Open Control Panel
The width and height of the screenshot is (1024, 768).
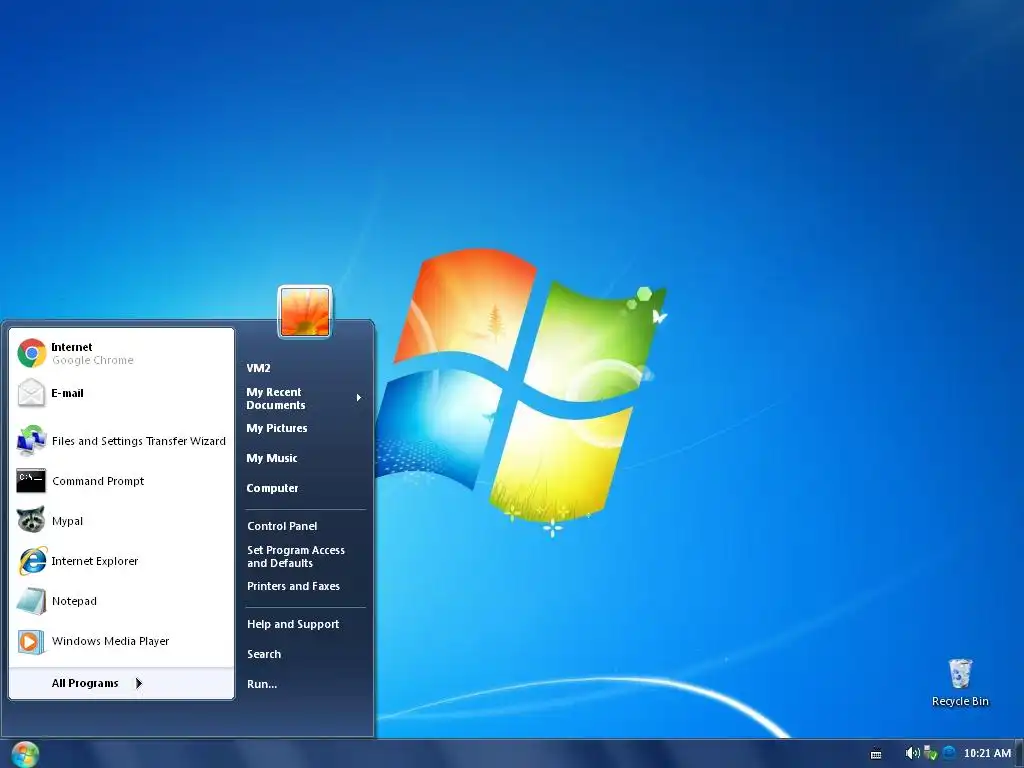(x=304, y=526)
